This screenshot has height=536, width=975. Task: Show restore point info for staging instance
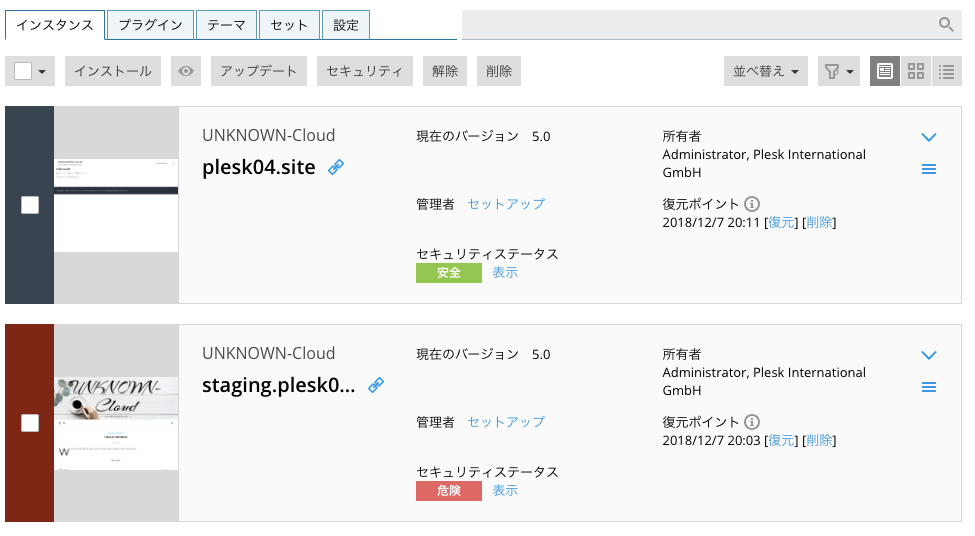[x=752, y=422]
